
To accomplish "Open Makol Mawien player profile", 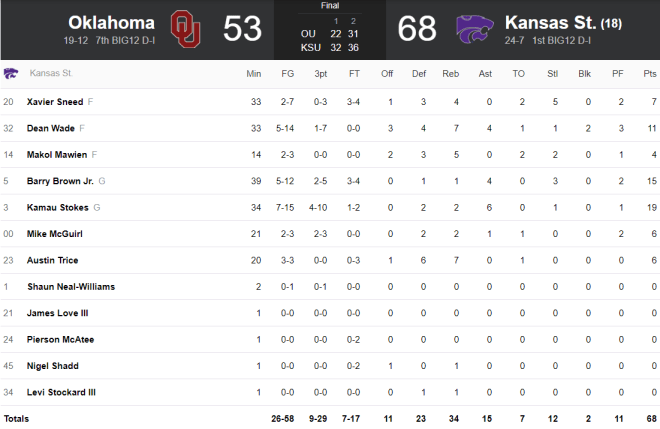I will coord(57,155).
